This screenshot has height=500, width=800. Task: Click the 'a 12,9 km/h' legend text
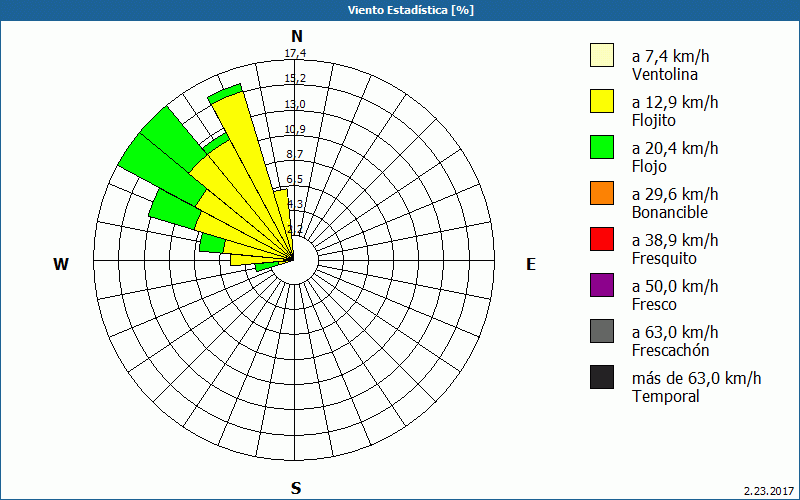pyautogui.click(x=675, y=102)
